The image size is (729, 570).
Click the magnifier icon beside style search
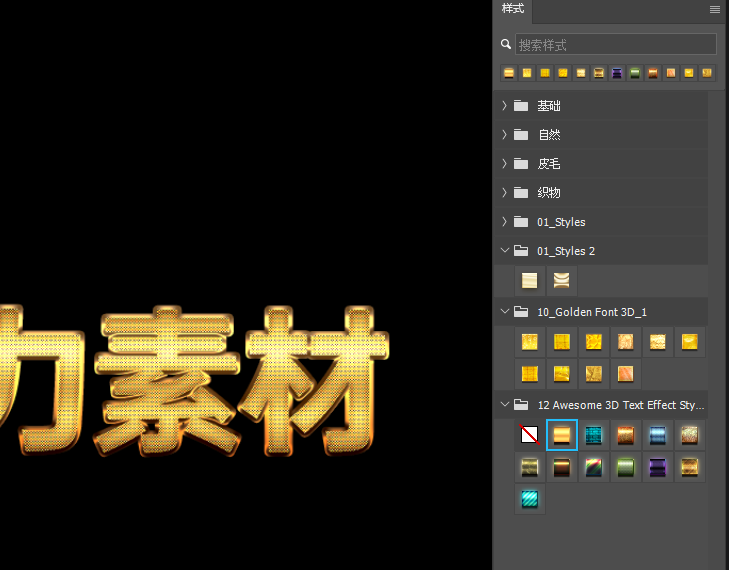(507, 45)
